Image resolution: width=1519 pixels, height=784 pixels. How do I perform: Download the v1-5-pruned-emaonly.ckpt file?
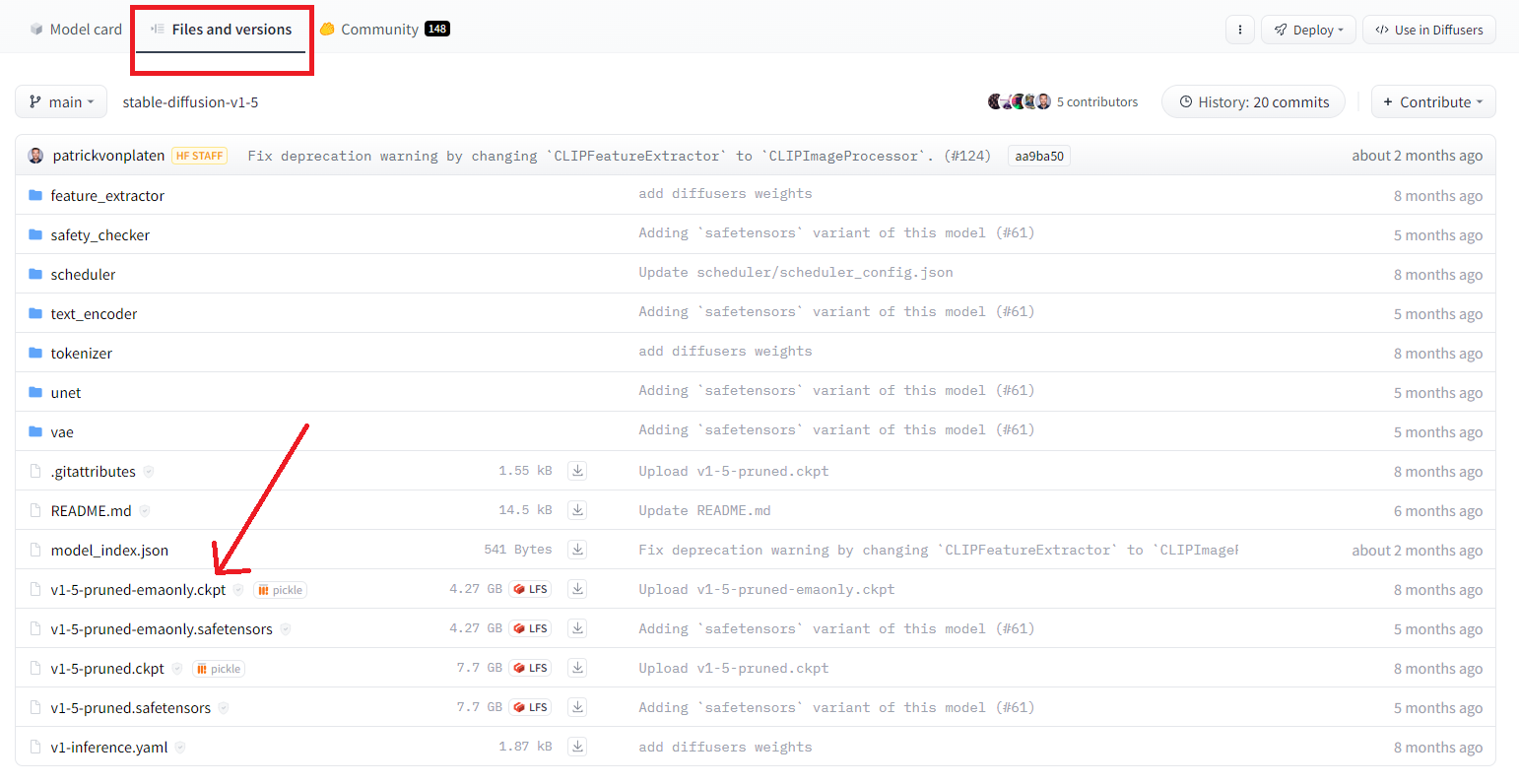(x=578, y=589)
